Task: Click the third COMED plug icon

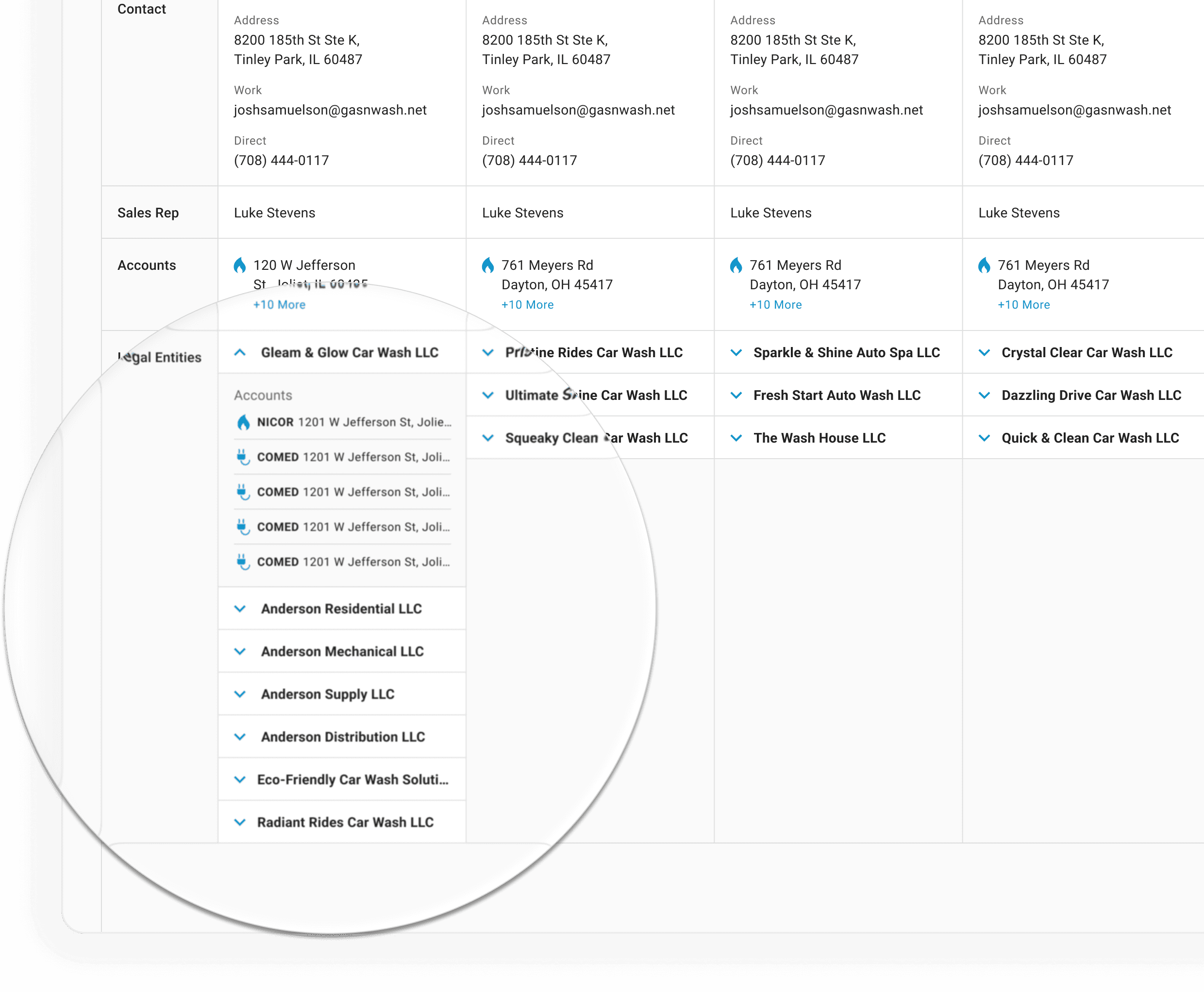Action: (244, 527)
